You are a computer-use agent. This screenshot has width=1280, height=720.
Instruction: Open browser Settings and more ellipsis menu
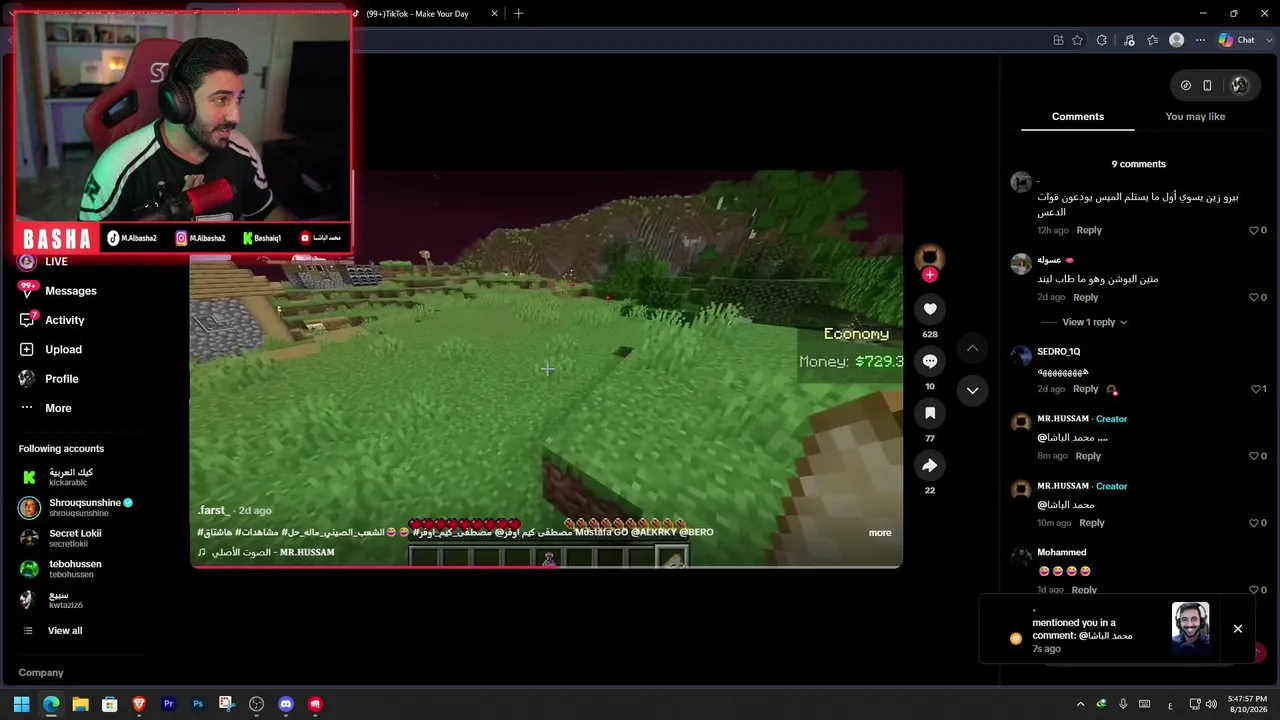coord(1201,40)
